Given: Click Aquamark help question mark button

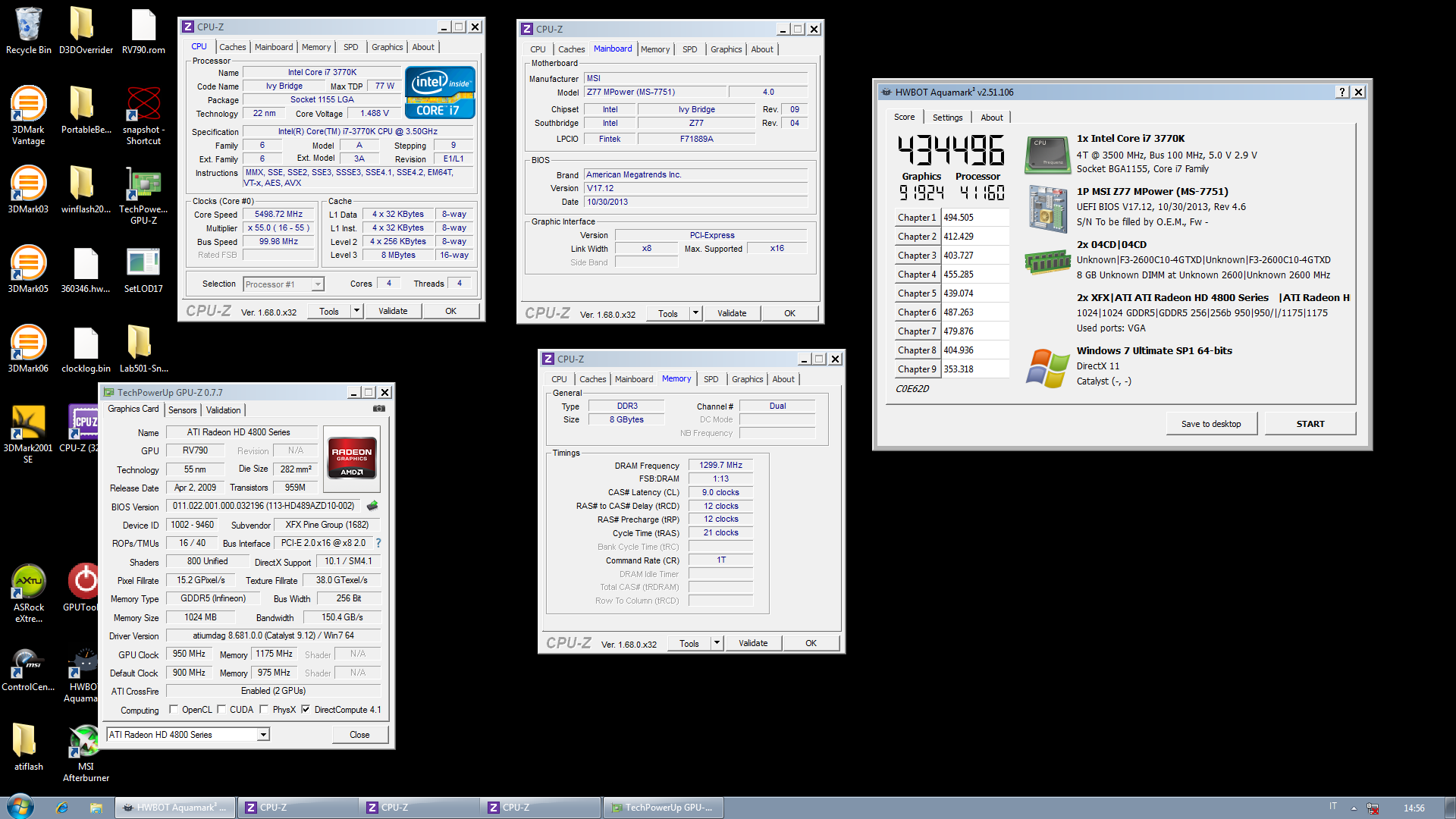Looking at the screenshot, I should (x=1342, y=92).
